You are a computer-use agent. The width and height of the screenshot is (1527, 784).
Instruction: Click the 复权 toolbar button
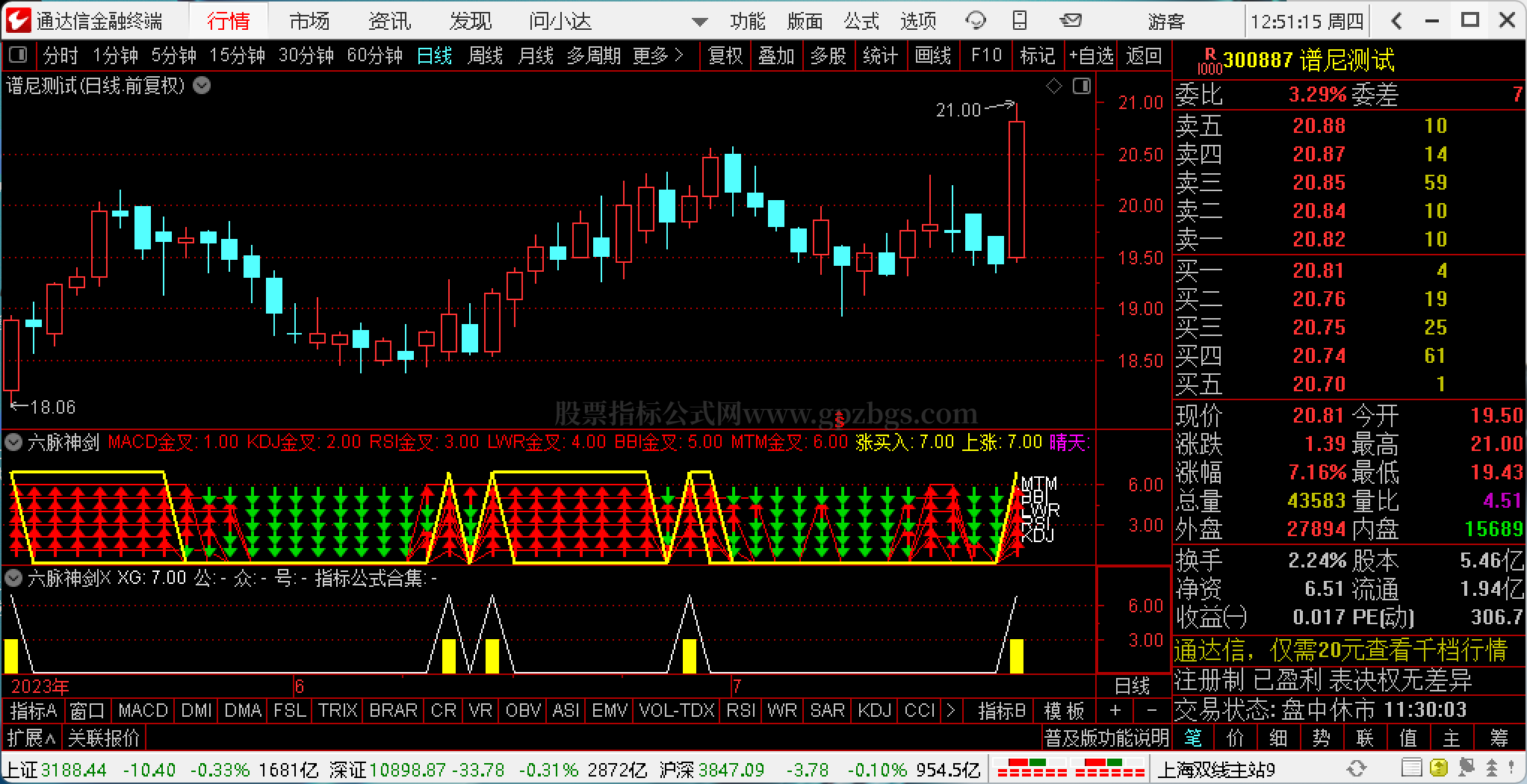(x=725, y=55)
